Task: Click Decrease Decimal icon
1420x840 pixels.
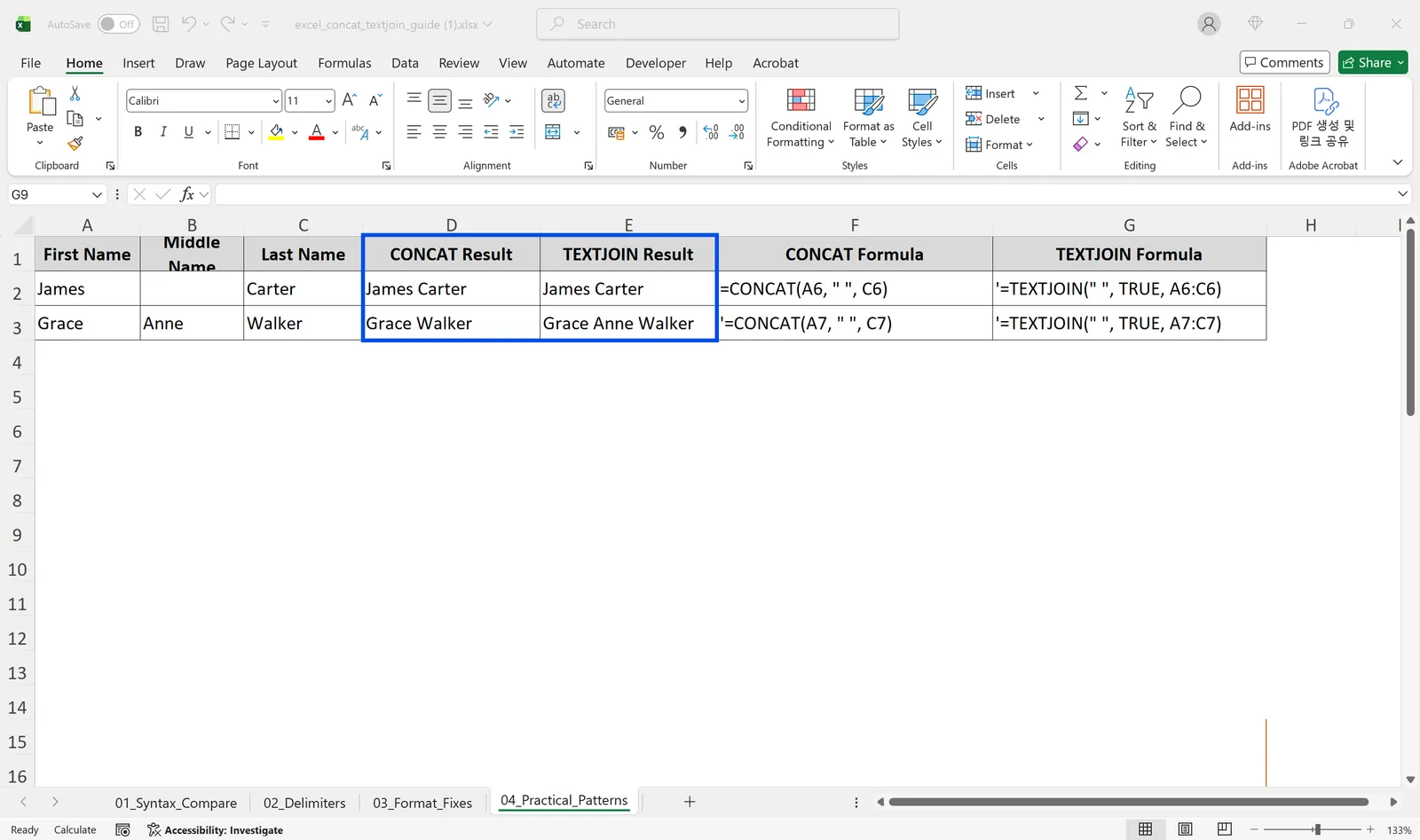Action: [737, 132]
